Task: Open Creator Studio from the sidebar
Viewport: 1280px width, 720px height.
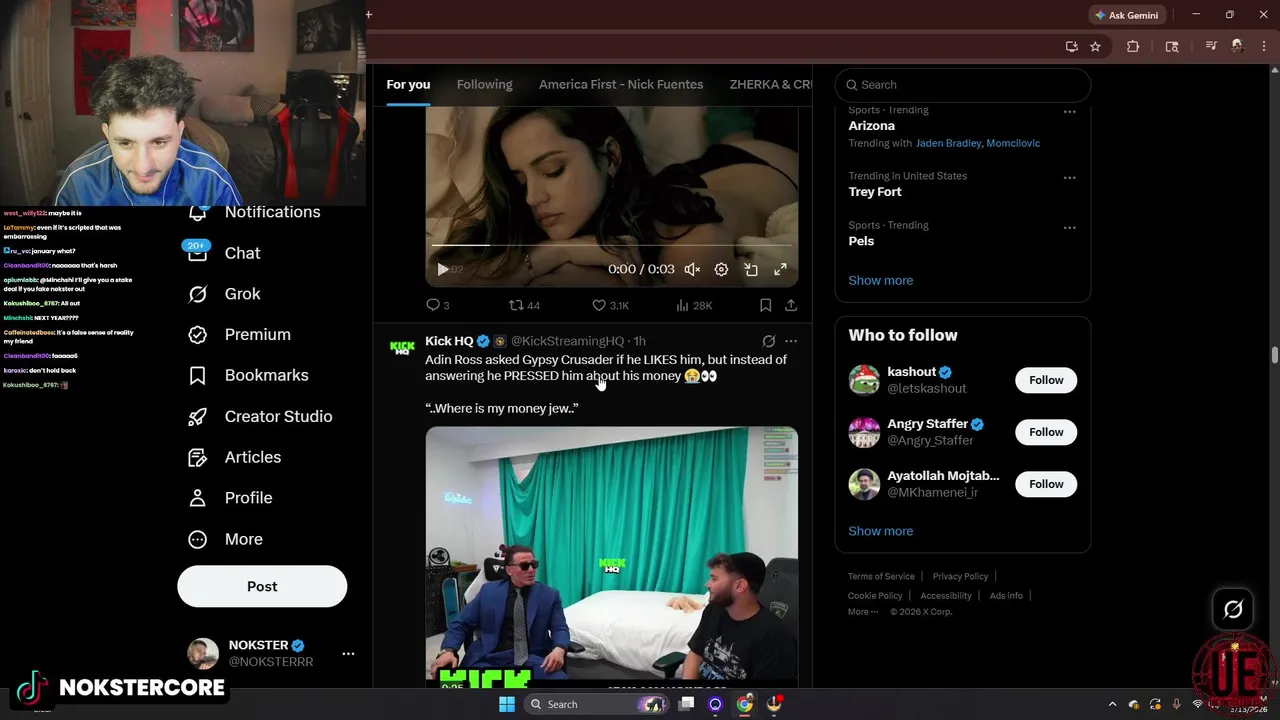Action: click(260, 416)
